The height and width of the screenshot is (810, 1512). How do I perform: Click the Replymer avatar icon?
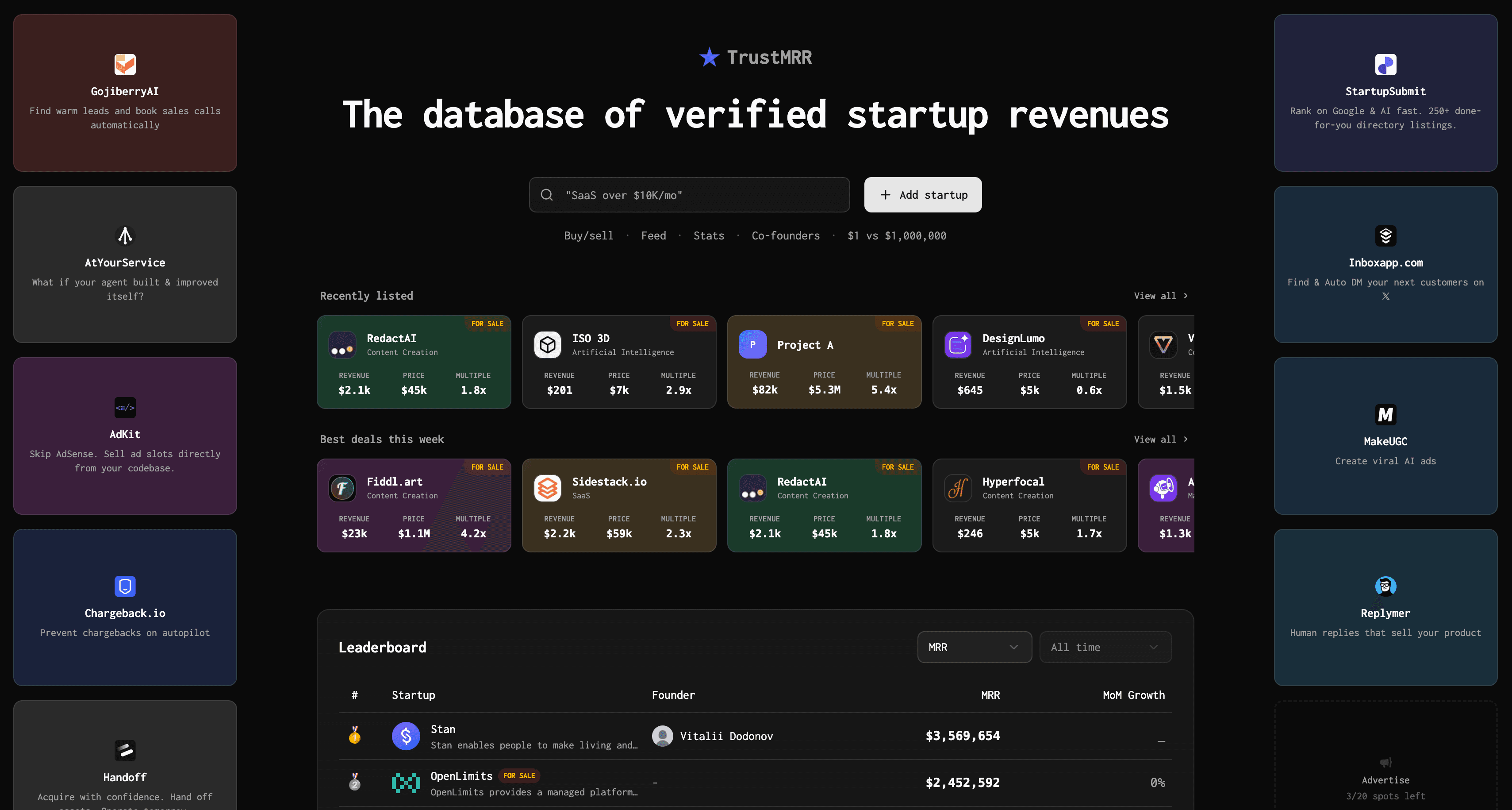[1386, 586]
